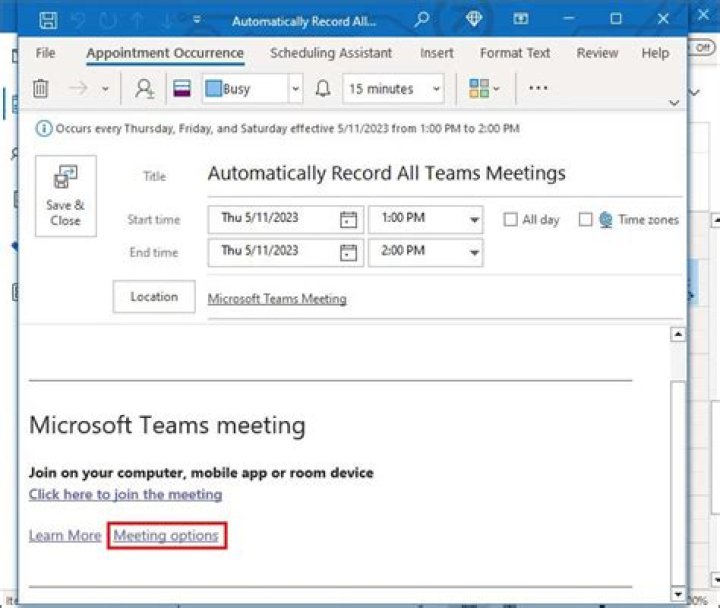720x608 pixels.
Task: Open the Help tab
Action: coord(655,53)
